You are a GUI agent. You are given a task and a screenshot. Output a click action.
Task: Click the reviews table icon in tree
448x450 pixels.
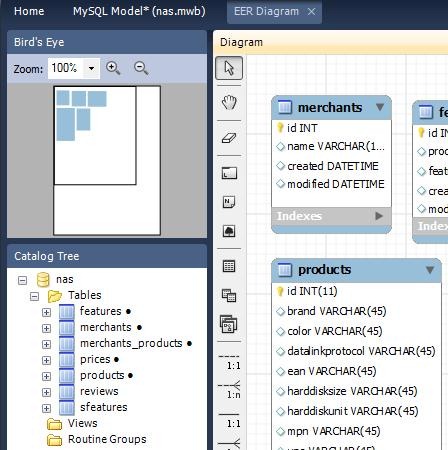click(67, 391)
